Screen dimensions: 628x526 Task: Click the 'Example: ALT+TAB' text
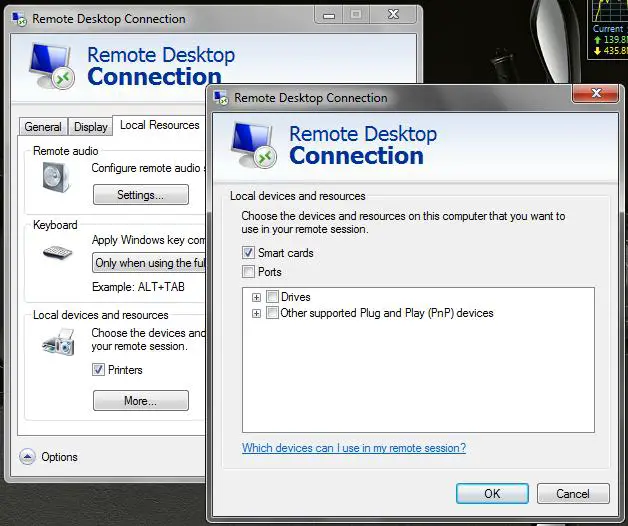click(138, 287)
